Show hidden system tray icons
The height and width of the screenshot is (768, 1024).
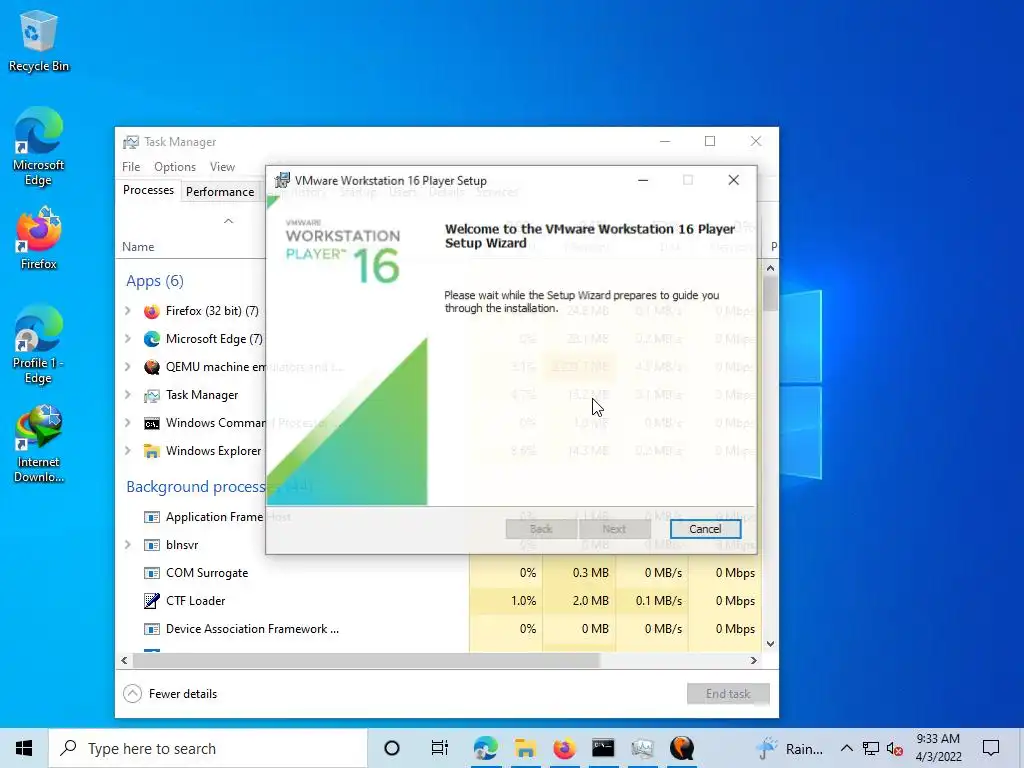(x=846, y=748)
